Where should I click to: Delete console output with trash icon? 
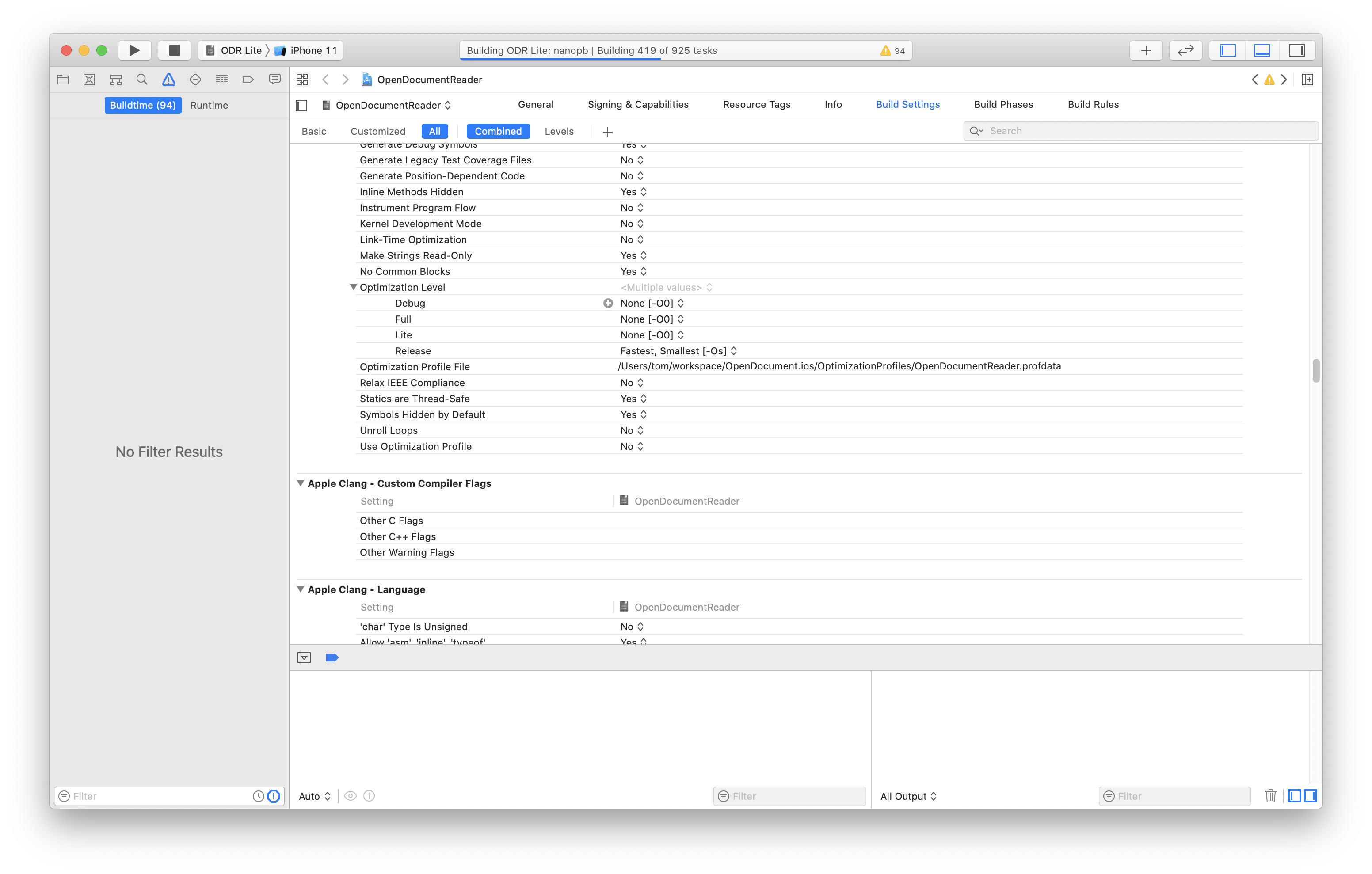pyautogui.click(x=1270, y=796)
